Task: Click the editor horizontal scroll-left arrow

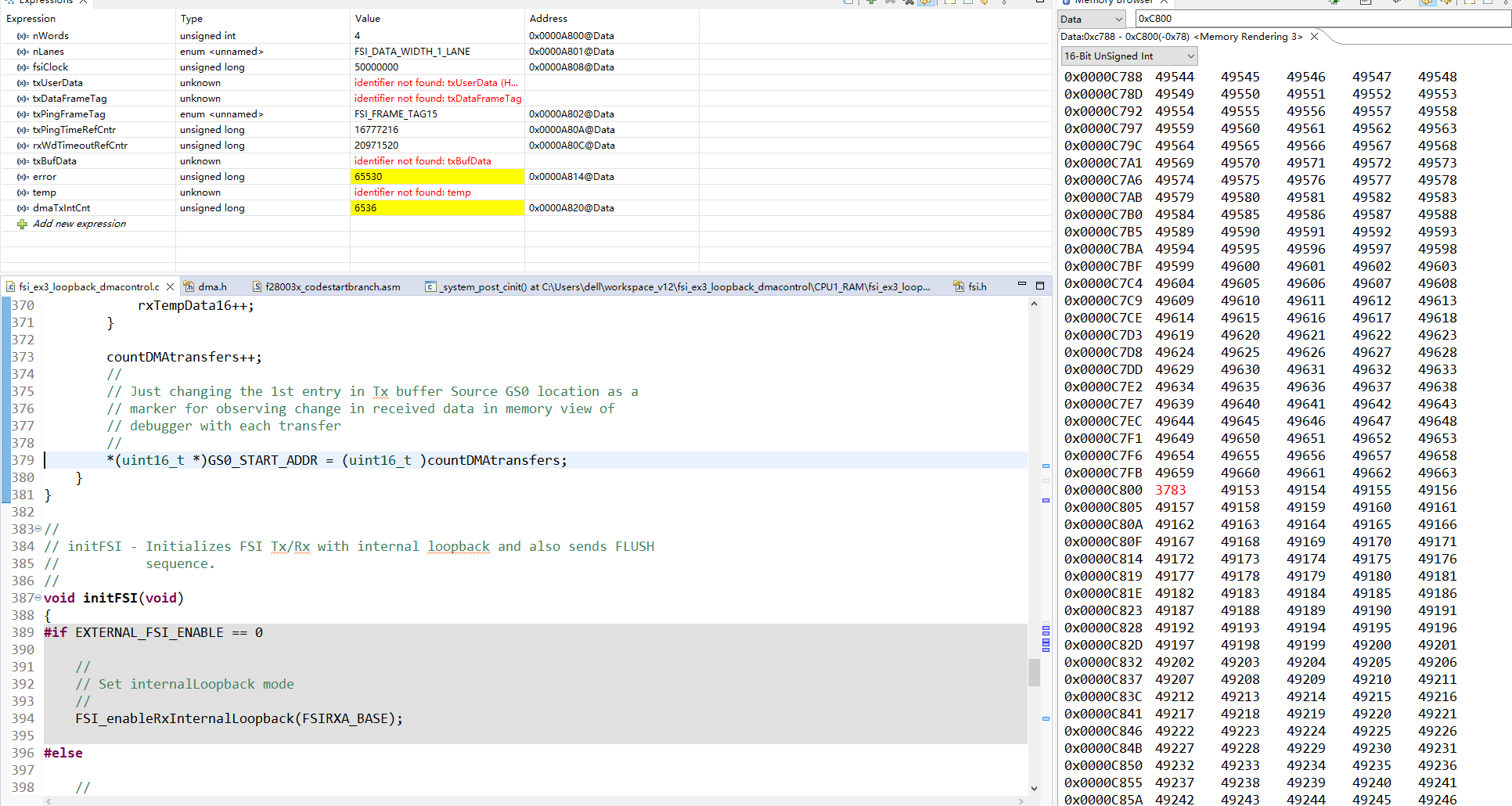Action: pyautogui.click(x=49, y=801)
